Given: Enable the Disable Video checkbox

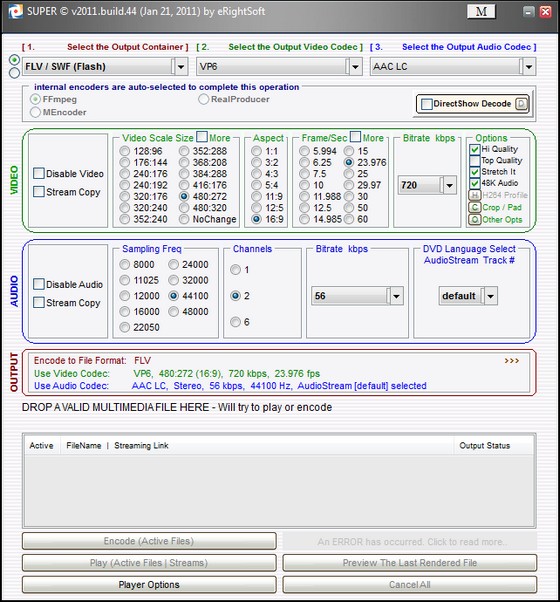Looking at the screenshot, I should [x=39, y=174].
